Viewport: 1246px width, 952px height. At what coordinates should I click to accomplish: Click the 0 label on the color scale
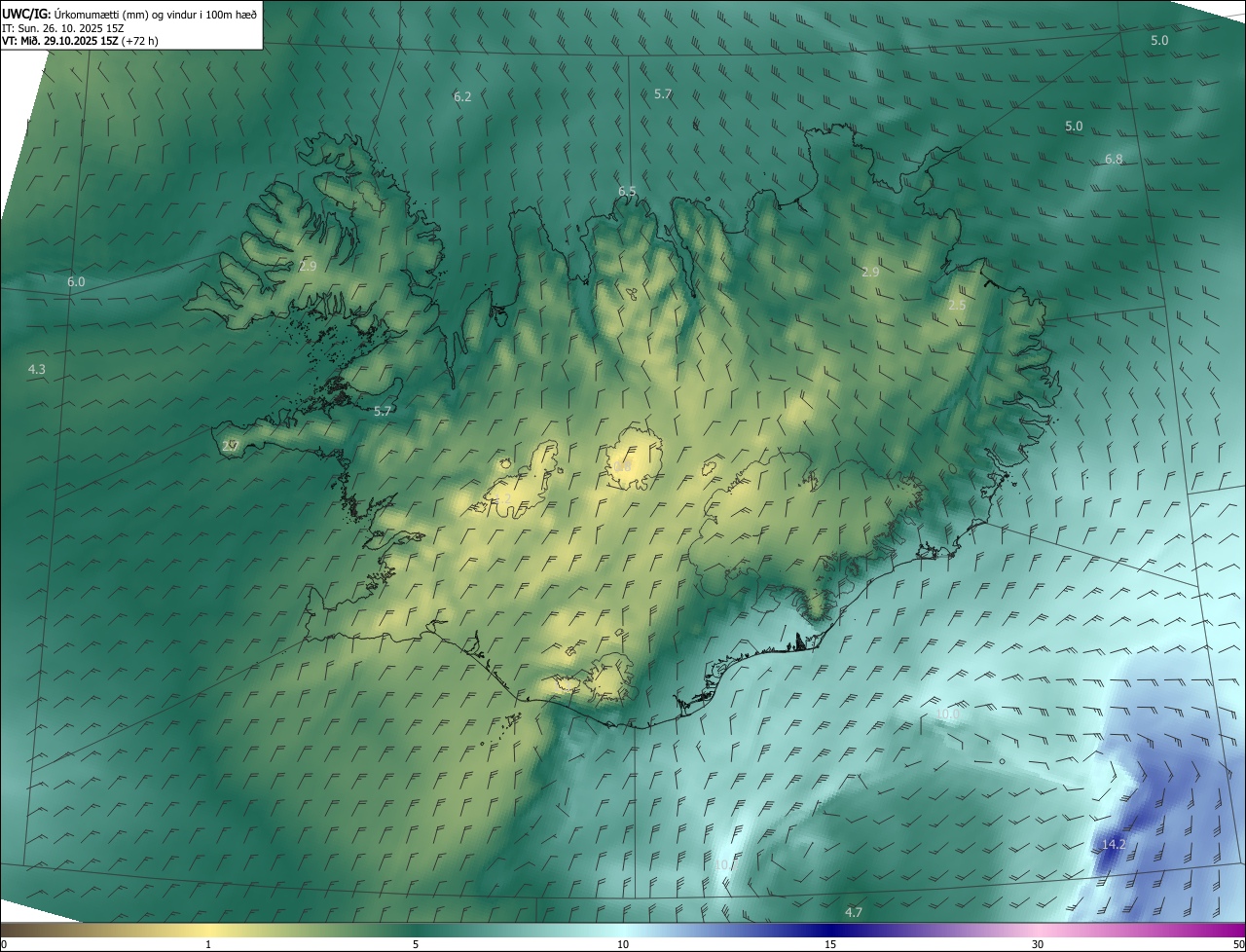click(x=4, y=944)
